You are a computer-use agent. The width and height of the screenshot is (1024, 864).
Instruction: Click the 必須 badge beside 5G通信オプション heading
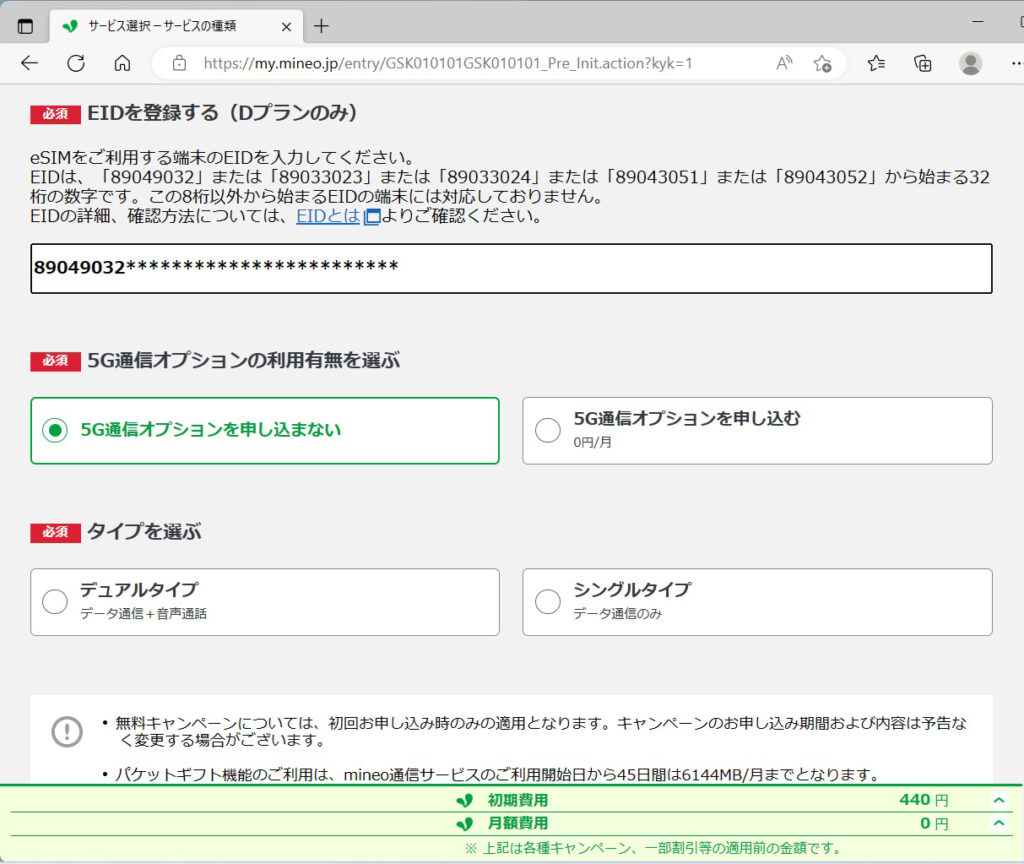point(56,361)
